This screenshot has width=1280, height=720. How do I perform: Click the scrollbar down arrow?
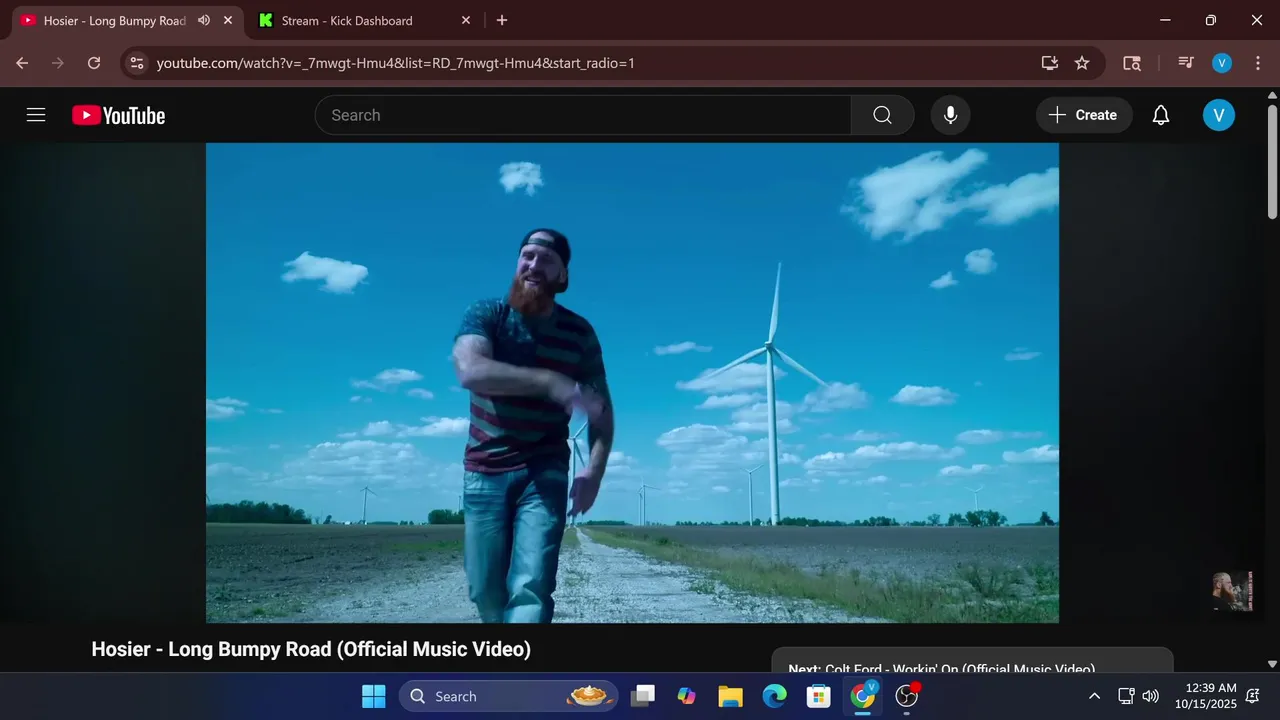[x=1272, y=663]
